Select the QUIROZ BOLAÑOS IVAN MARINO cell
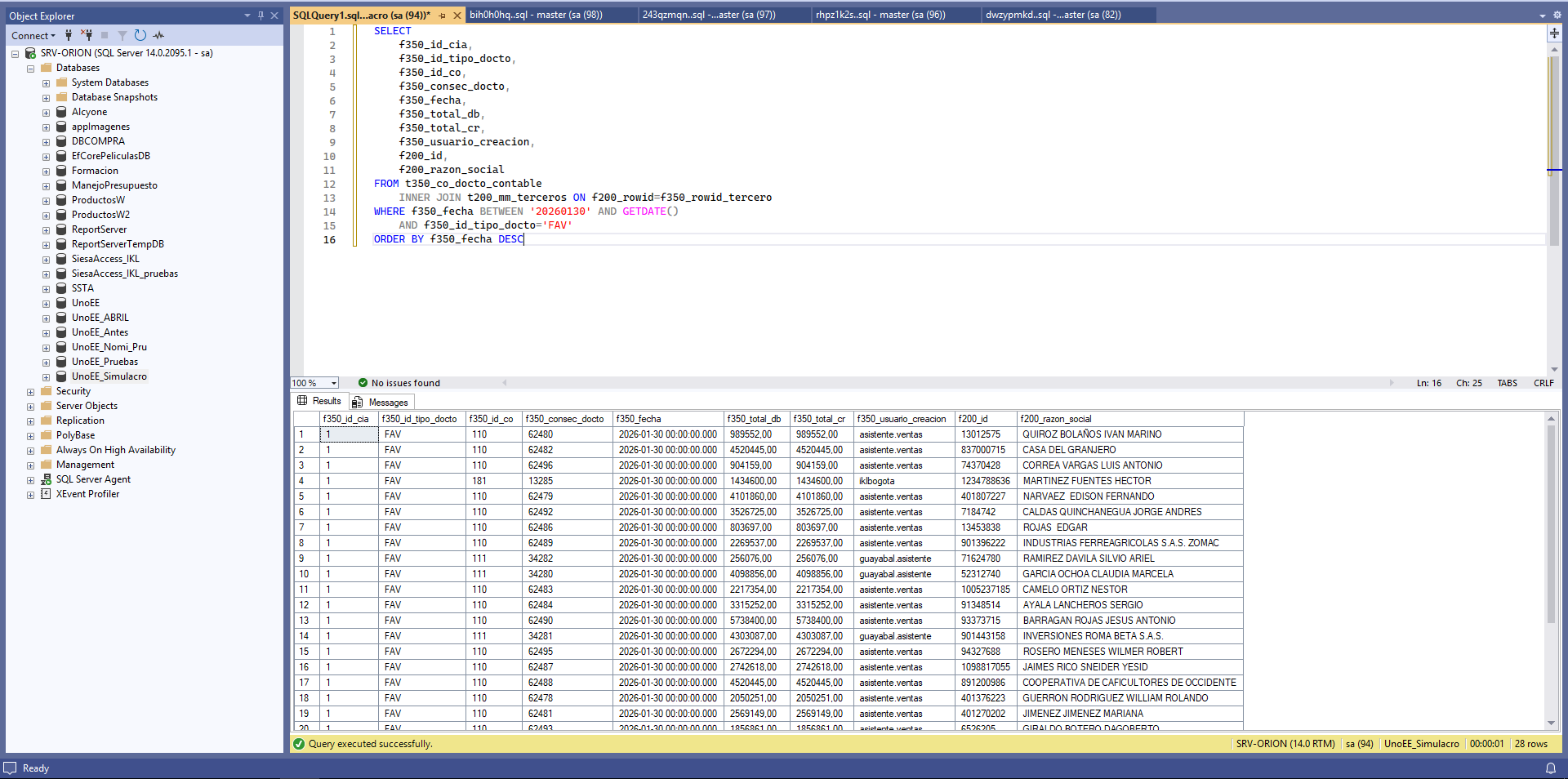This screenshot has width=1568, height=779. [1091, 434]
